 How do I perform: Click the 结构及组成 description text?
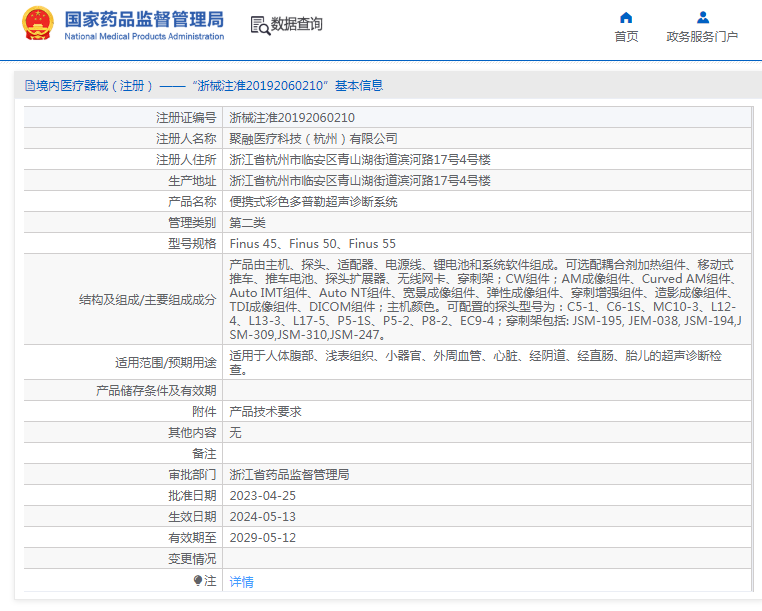[x=485, y=299]
